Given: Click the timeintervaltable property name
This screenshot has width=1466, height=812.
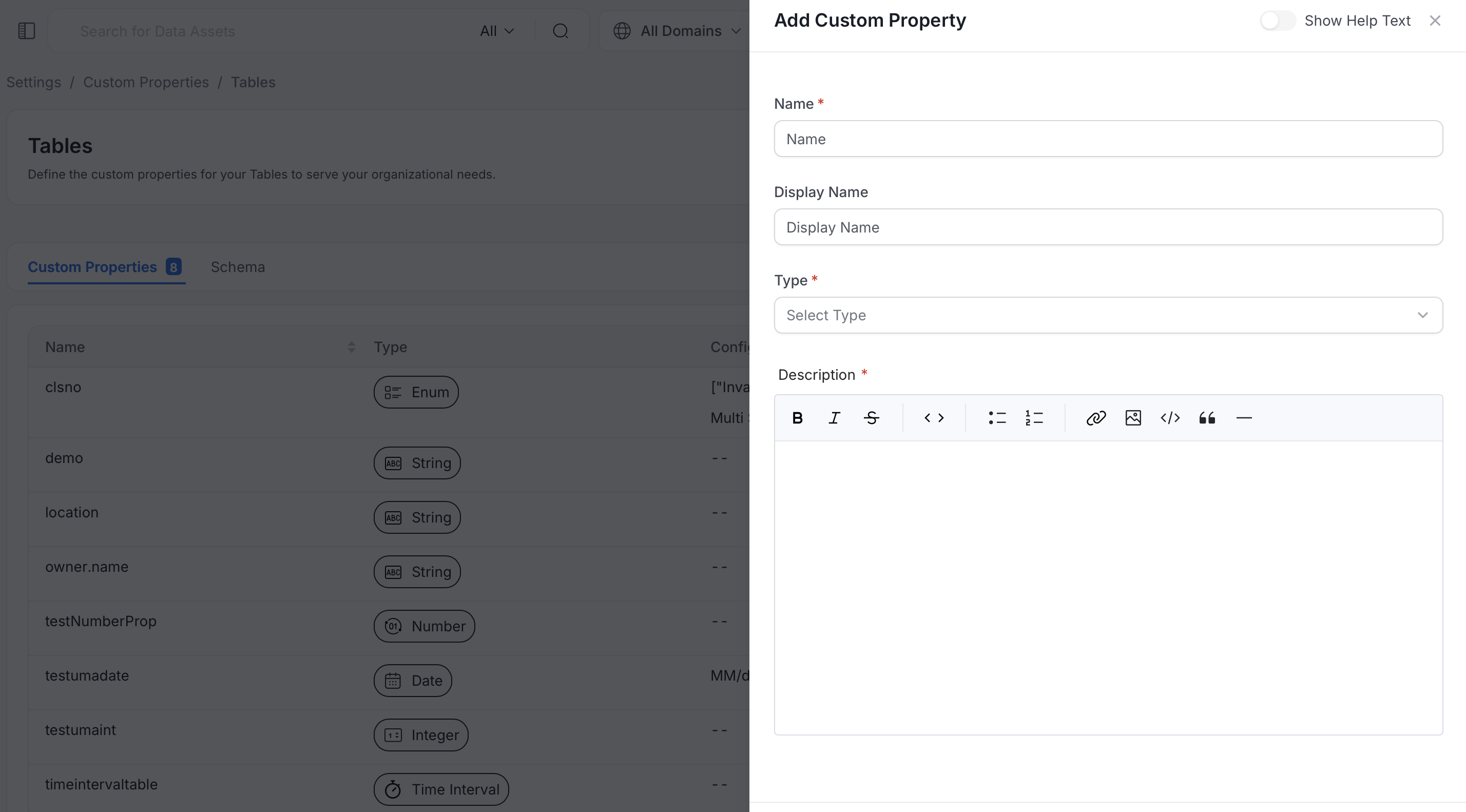Looking at the screenshot, I should (x=101, y=784).
